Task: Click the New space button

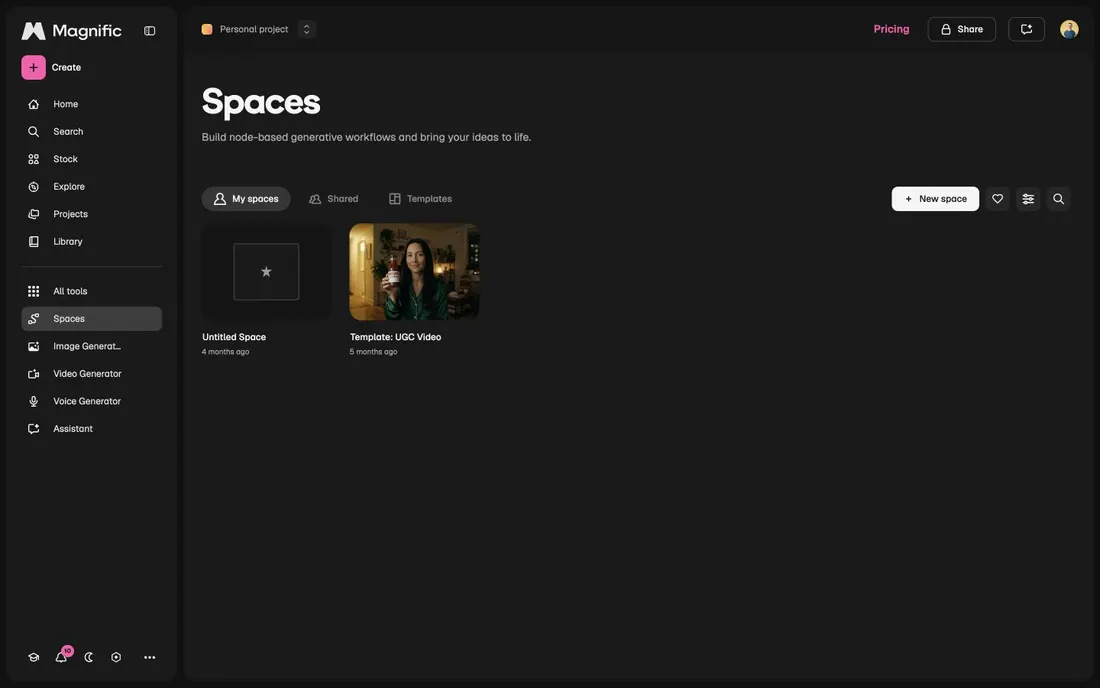Action: pos(934,198)
